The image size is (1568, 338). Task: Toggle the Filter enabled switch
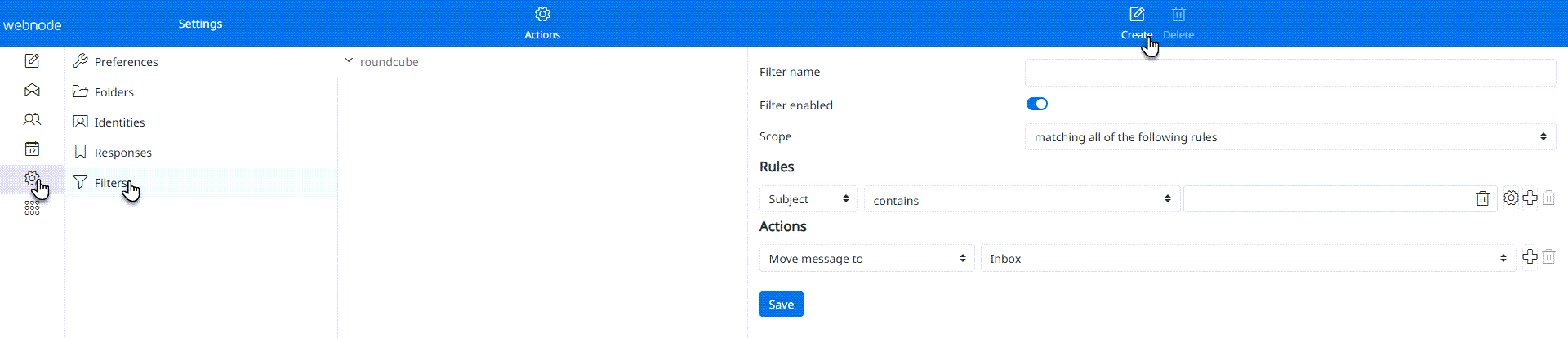point(1037,104)
